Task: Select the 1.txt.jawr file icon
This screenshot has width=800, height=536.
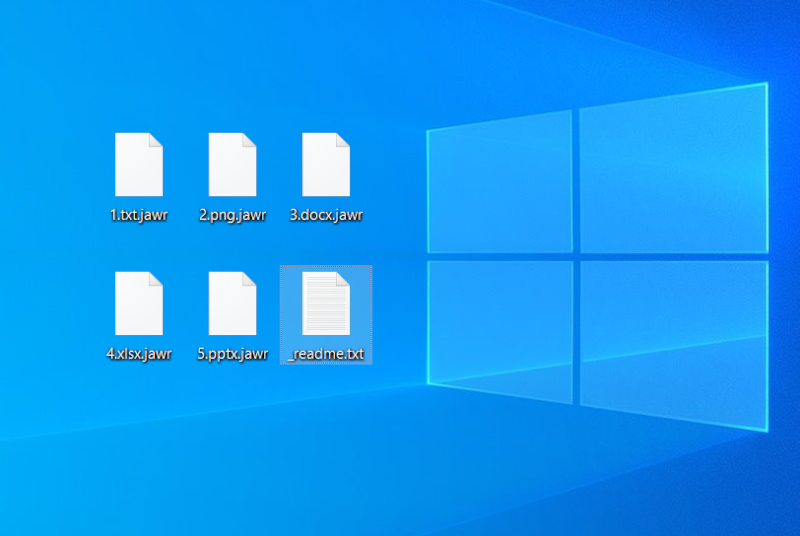Action: (139, 164)
